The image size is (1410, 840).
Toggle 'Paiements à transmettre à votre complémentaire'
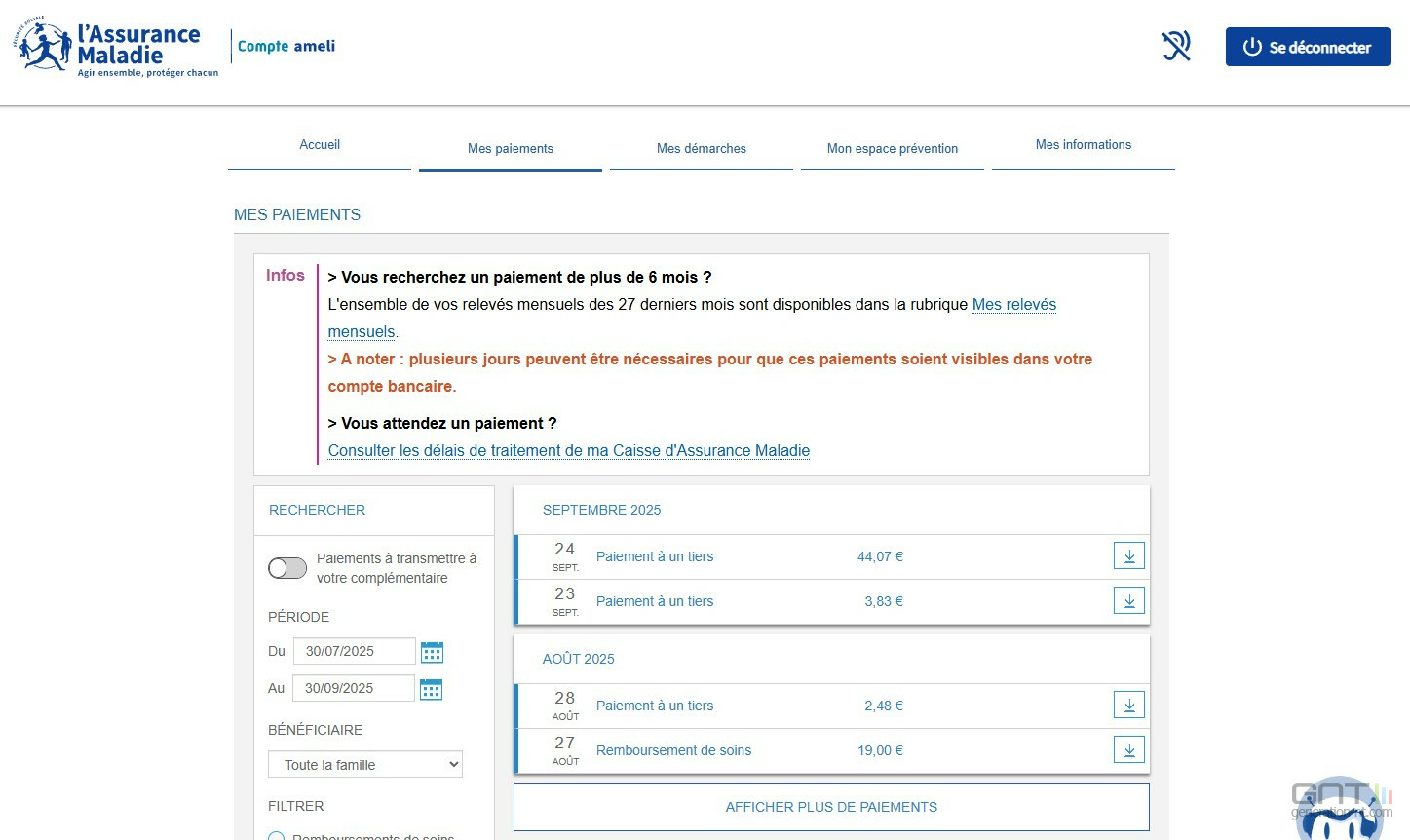point(287,568)
